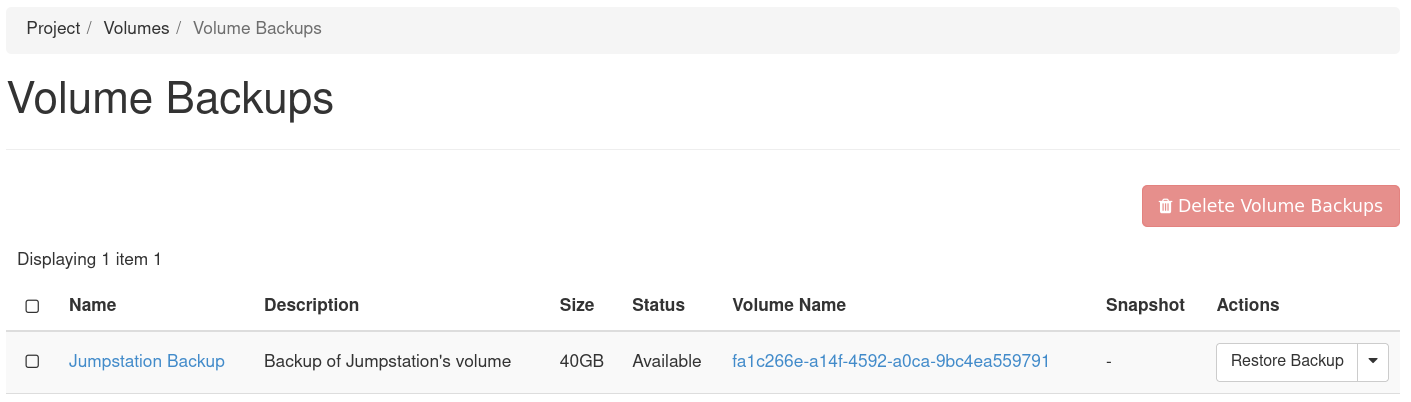This screenshot has height=402, width=1411.
Task: Click the trash icon on Delete Volume Backups
Action: [1165, 206]
